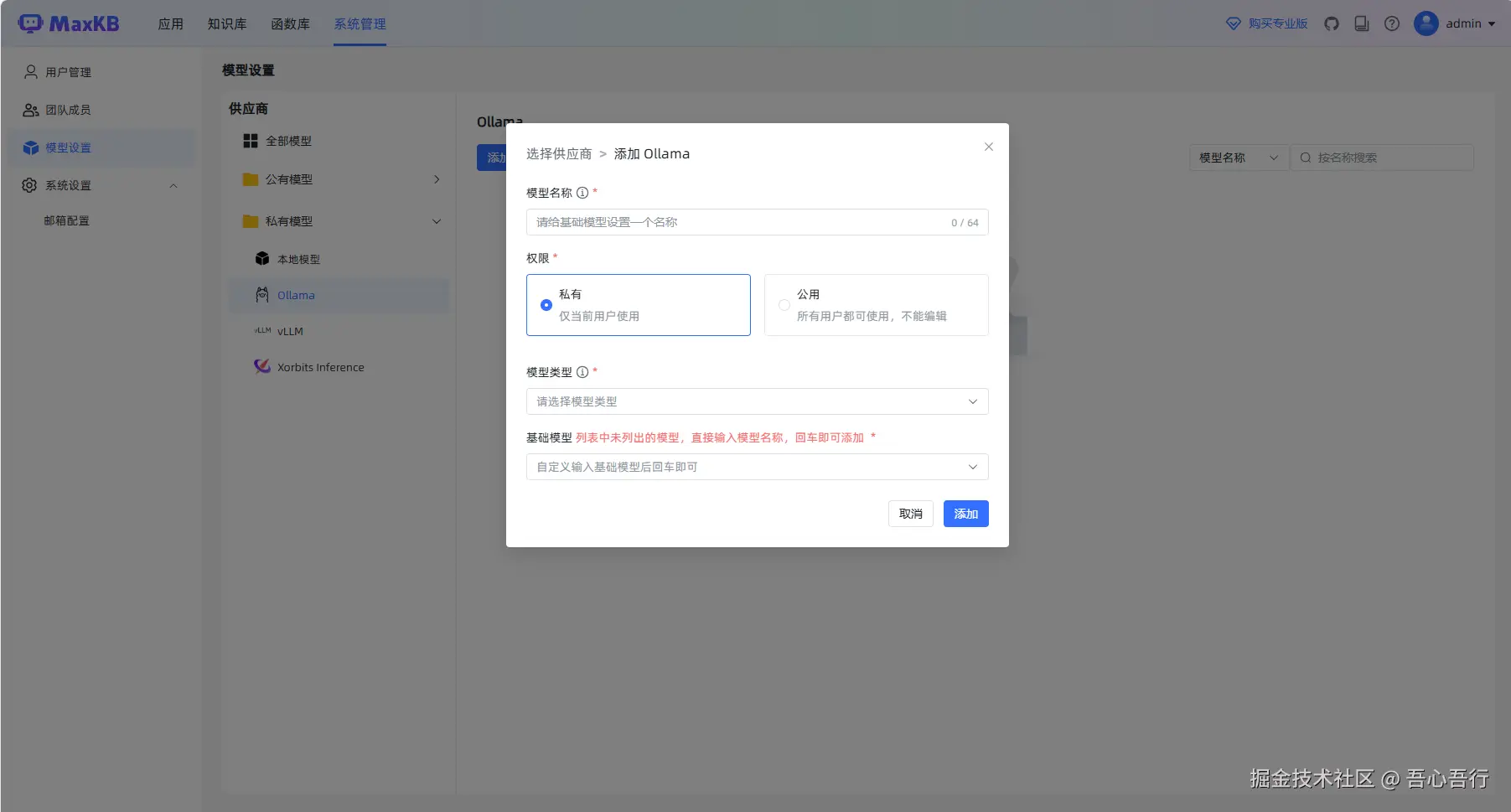This screenshot has height=812, width=1511.
Task: Click the 团队成员 group icon
Action: 31,110
